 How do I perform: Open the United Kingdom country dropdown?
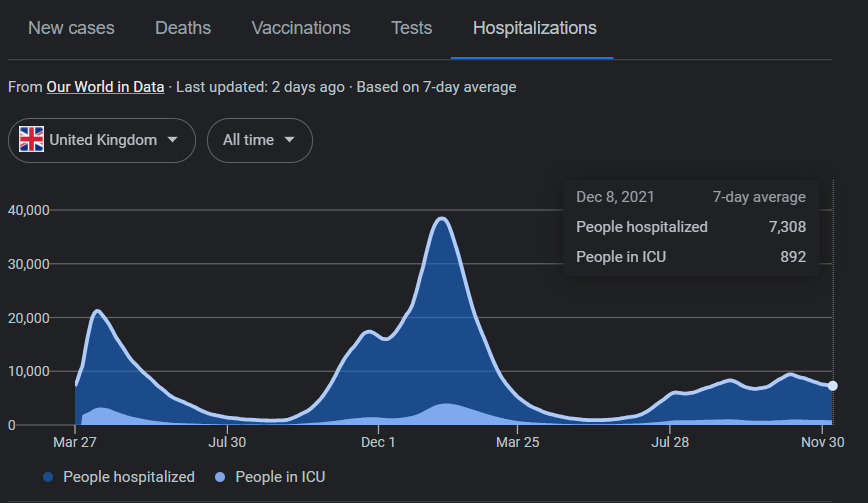point(102,141)
